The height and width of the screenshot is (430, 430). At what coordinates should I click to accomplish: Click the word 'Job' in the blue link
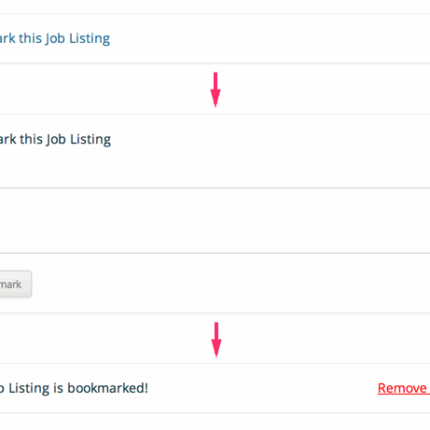(x=55, y=39)
